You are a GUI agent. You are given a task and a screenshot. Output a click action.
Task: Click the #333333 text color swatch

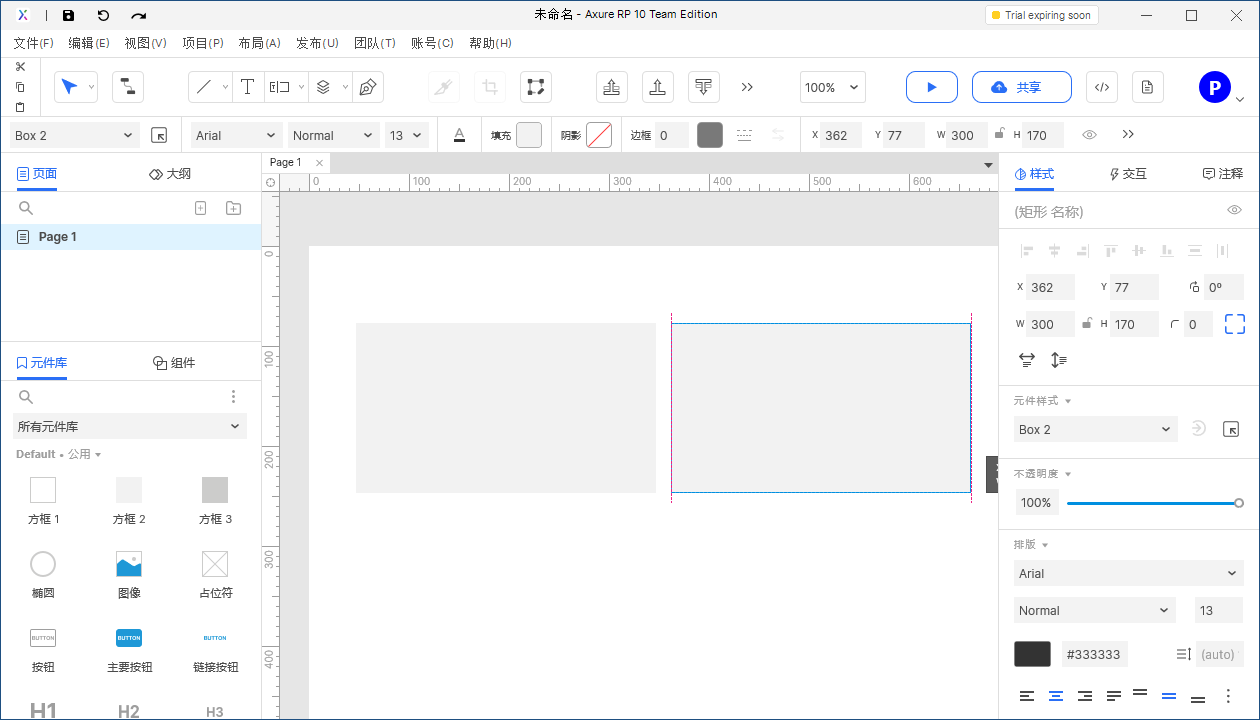click(x=1033, y=654)
